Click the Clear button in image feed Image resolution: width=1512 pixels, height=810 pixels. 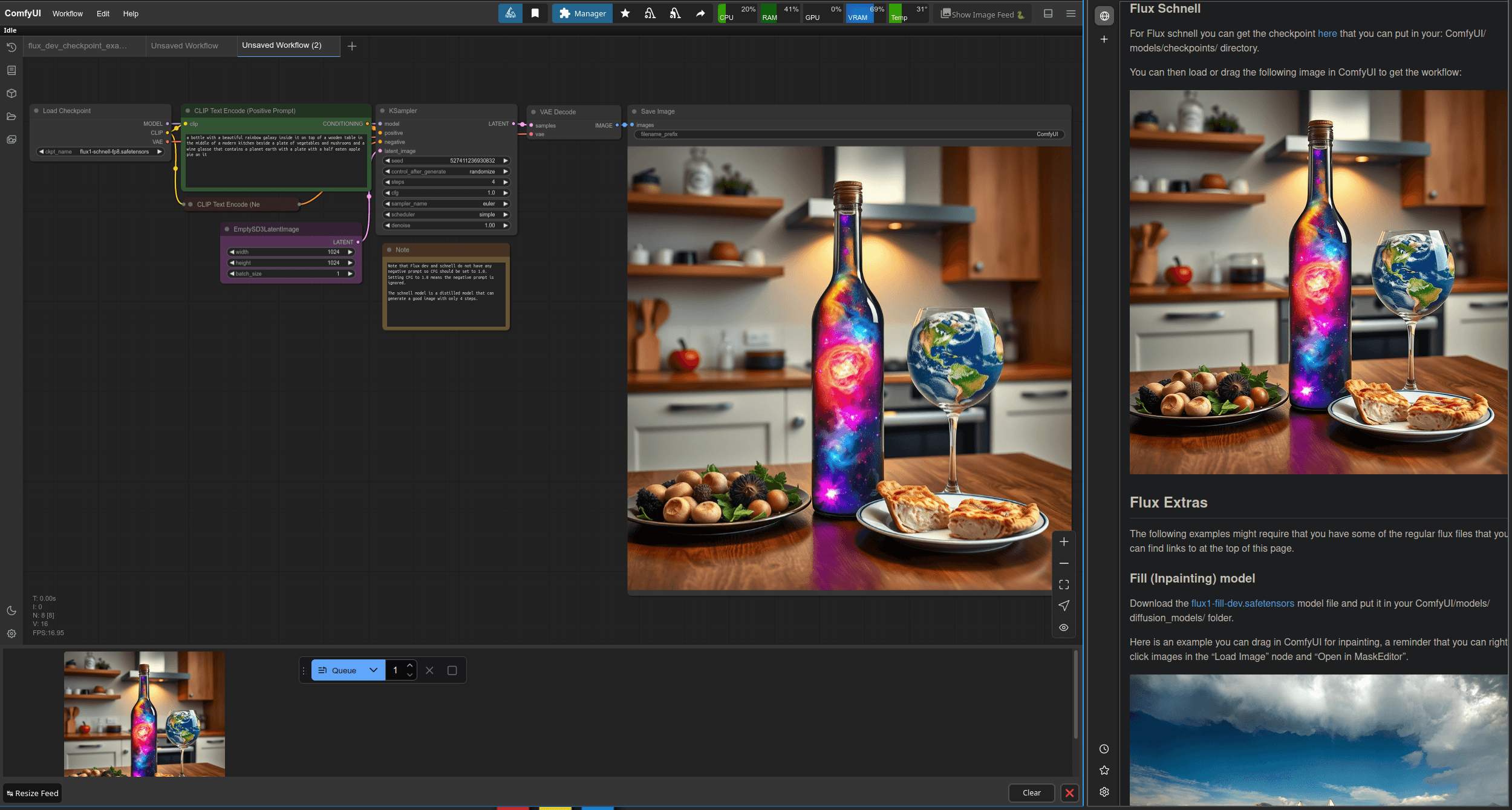pos(1031,792)
